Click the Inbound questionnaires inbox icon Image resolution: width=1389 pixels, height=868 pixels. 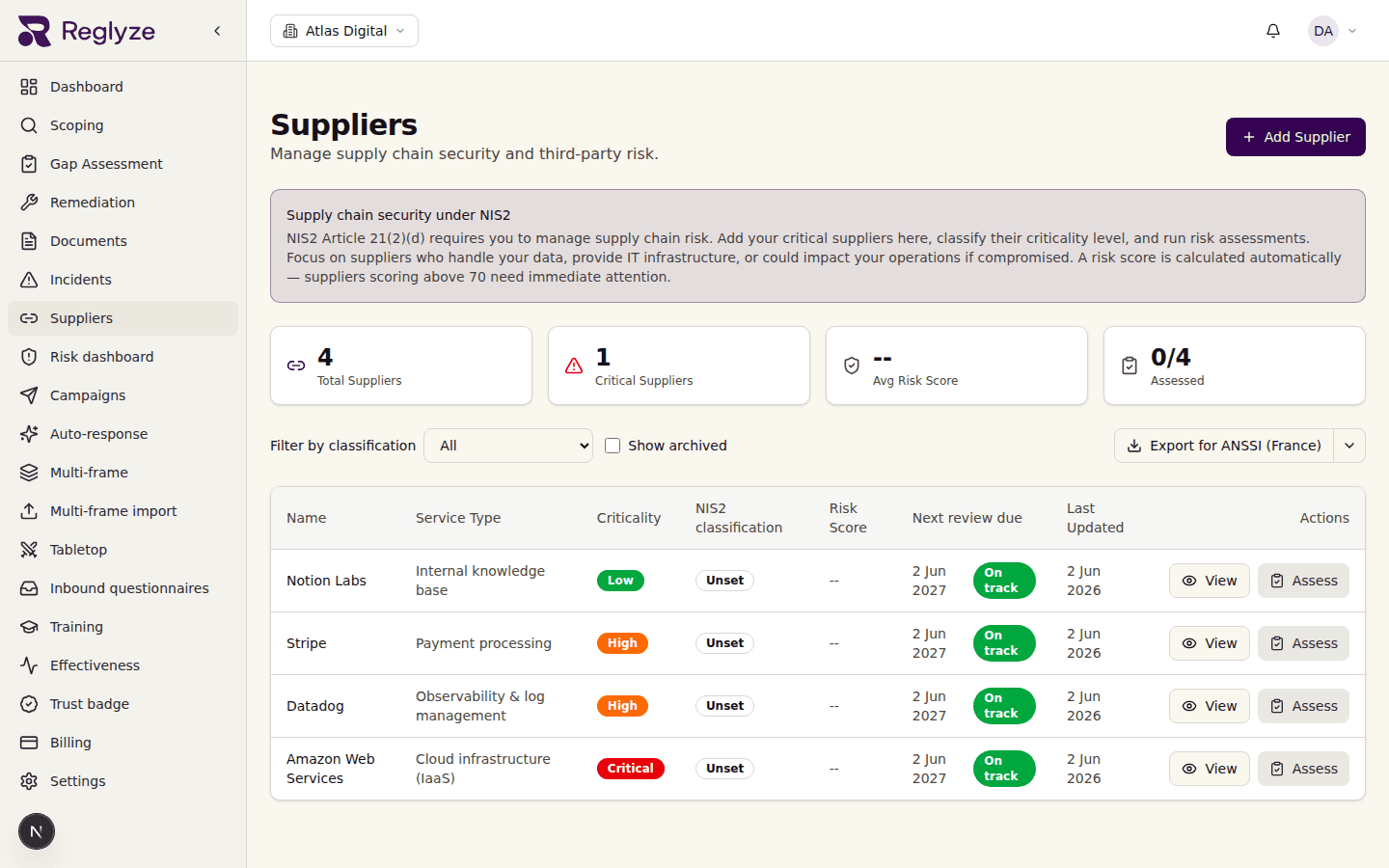29,588
